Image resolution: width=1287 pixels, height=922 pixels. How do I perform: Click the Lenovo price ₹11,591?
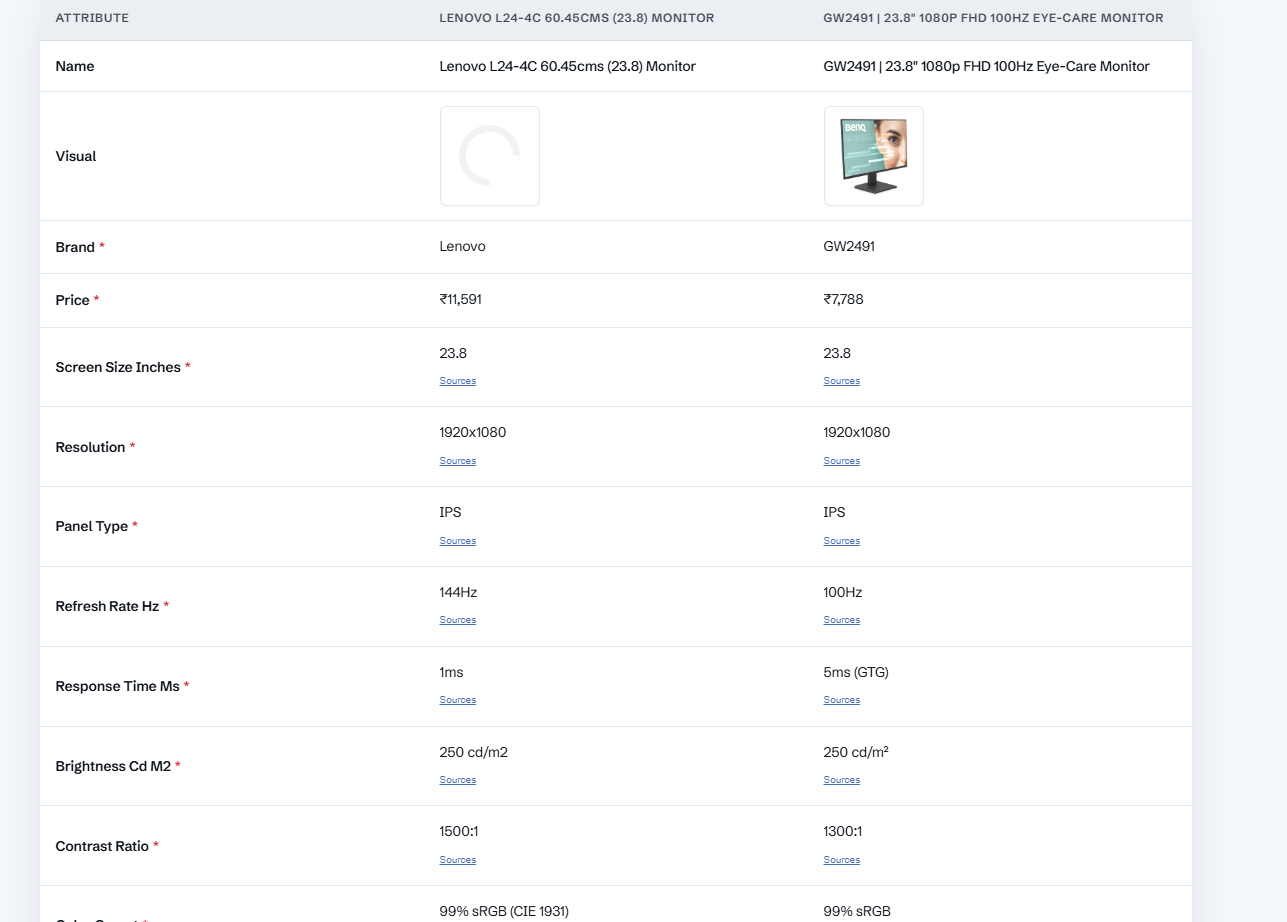459,299
